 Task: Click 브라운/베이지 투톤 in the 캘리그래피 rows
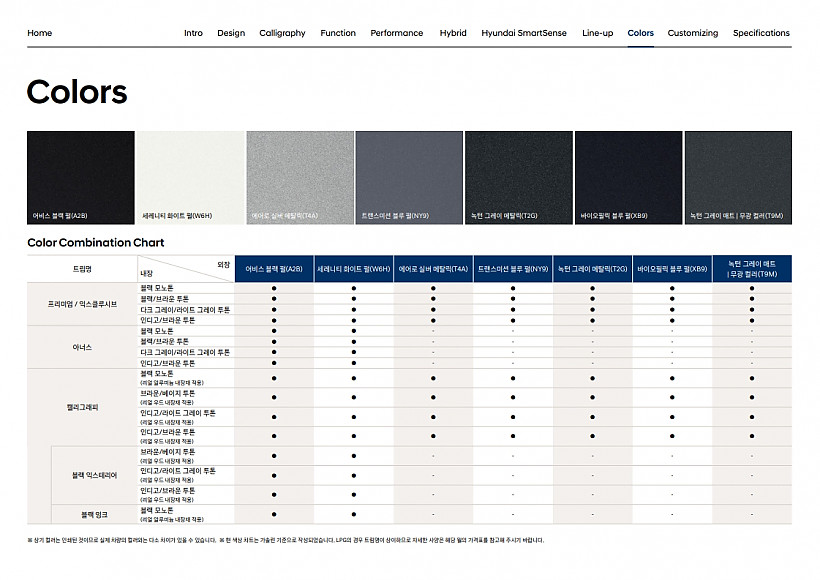pyautogui.click(x=167, y=393)
